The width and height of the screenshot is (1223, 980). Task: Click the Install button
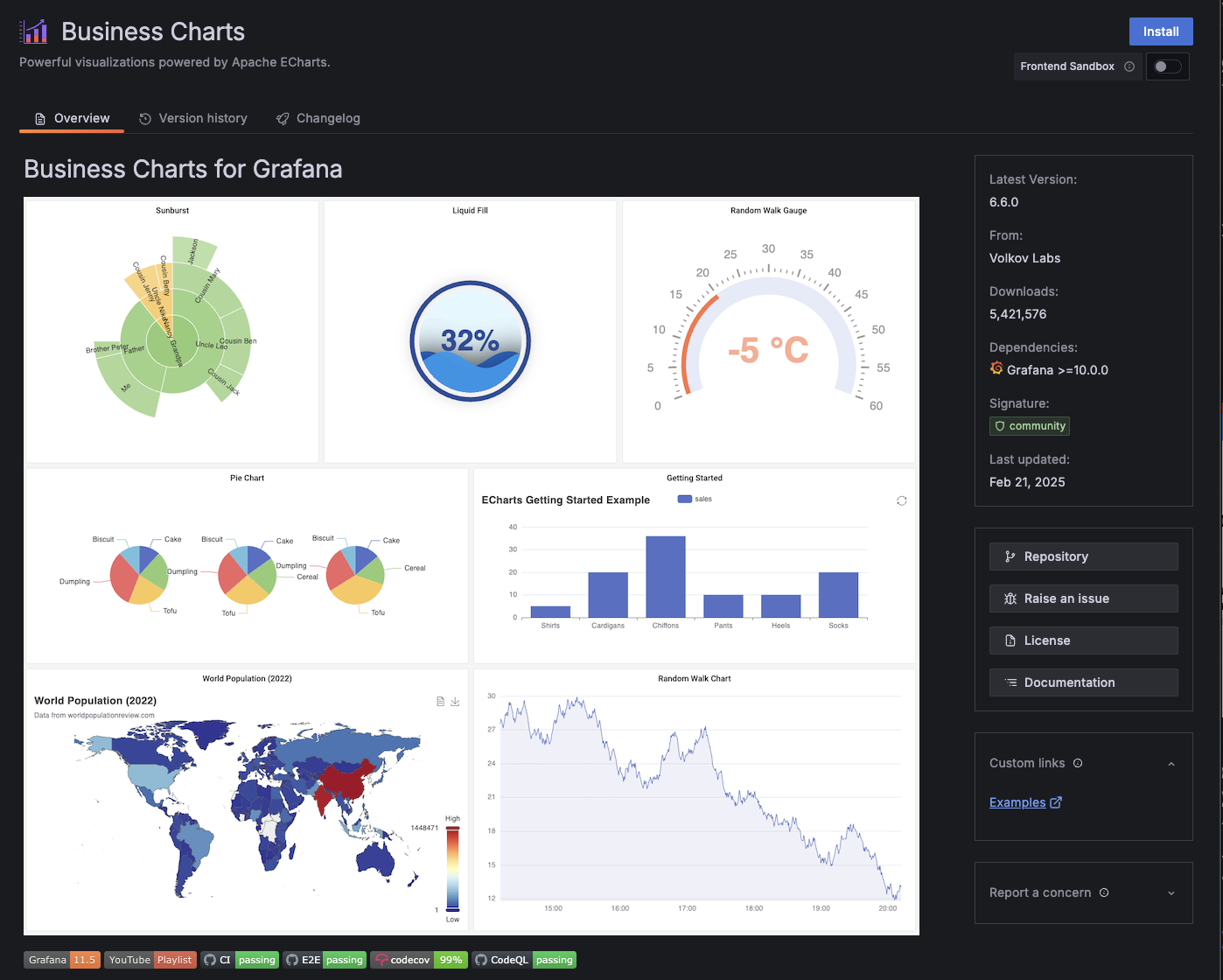point(1161,31)
